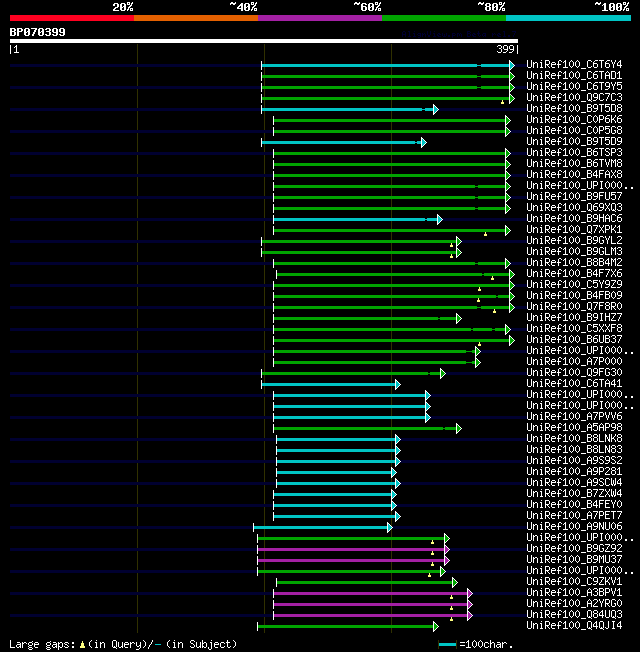The image size is (640, 652).
Task: Click the green alignment bar for UniRef100_B9GYL2
Action: [x=359, y=242]
